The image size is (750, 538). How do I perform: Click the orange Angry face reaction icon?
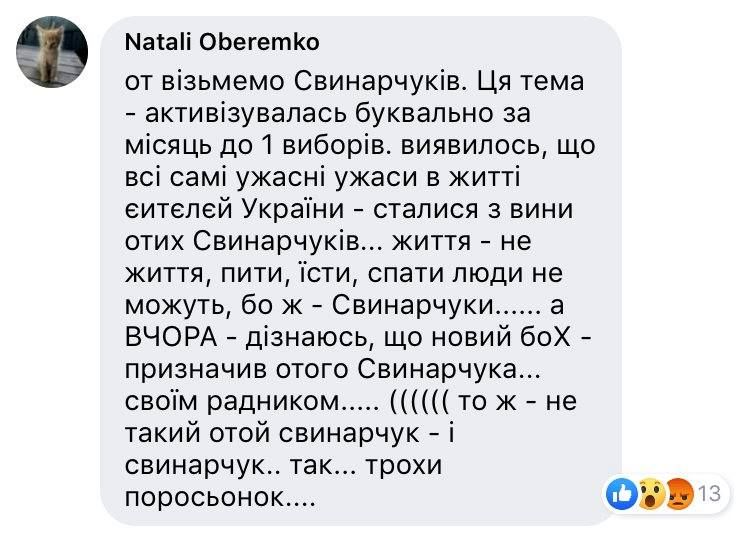tap(679, 494)
